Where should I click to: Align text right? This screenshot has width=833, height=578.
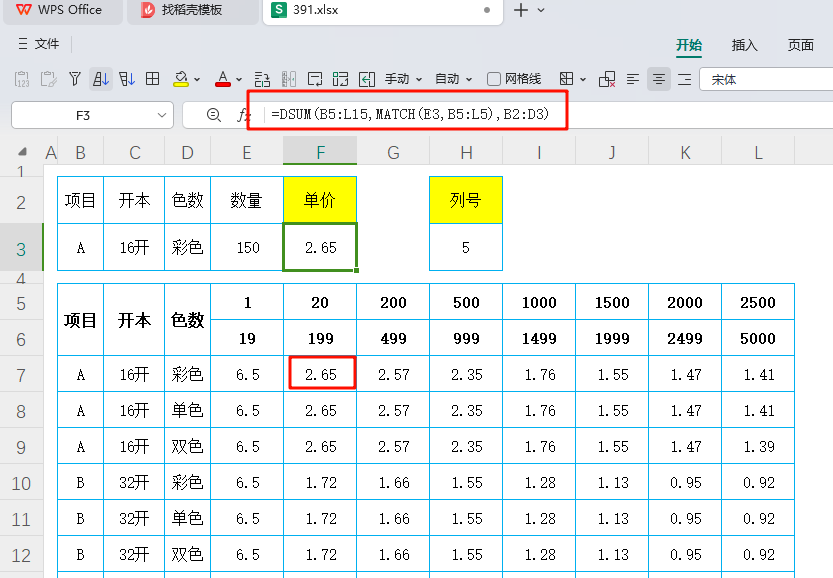pos(685,79)
